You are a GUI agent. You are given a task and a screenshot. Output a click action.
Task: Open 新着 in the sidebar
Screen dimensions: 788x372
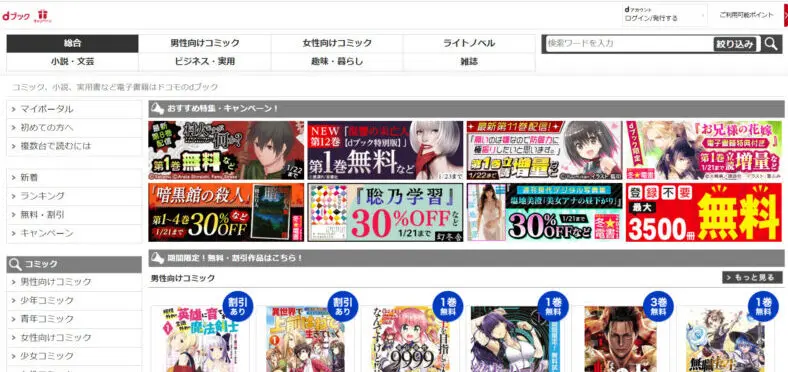click(74, 177)
